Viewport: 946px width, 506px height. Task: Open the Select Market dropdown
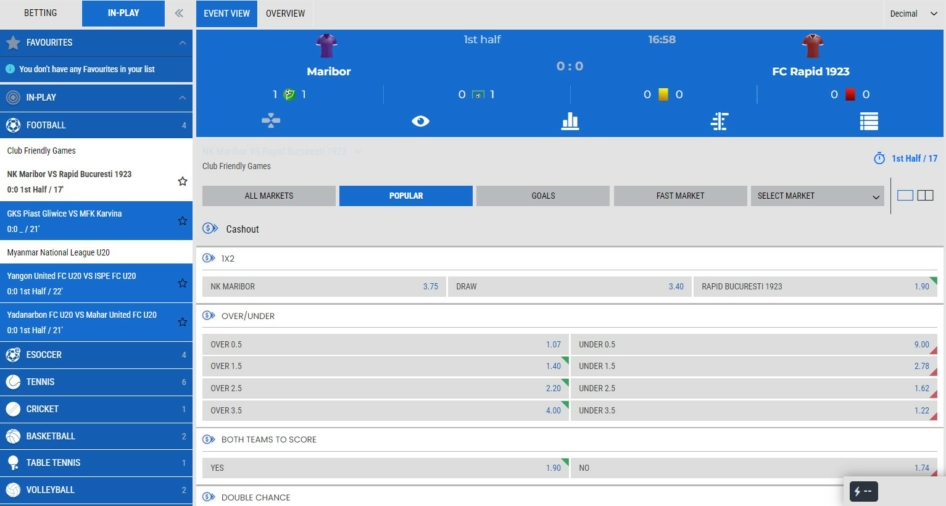[817, 196]
